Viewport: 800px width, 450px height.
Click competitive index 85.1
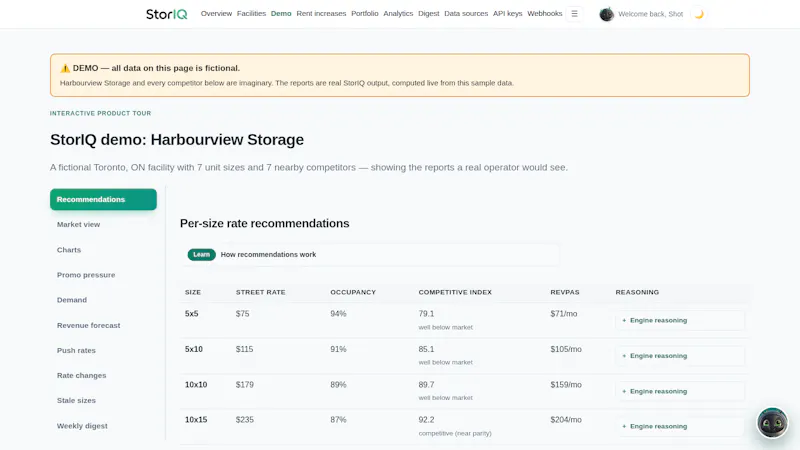coord(426,349)
